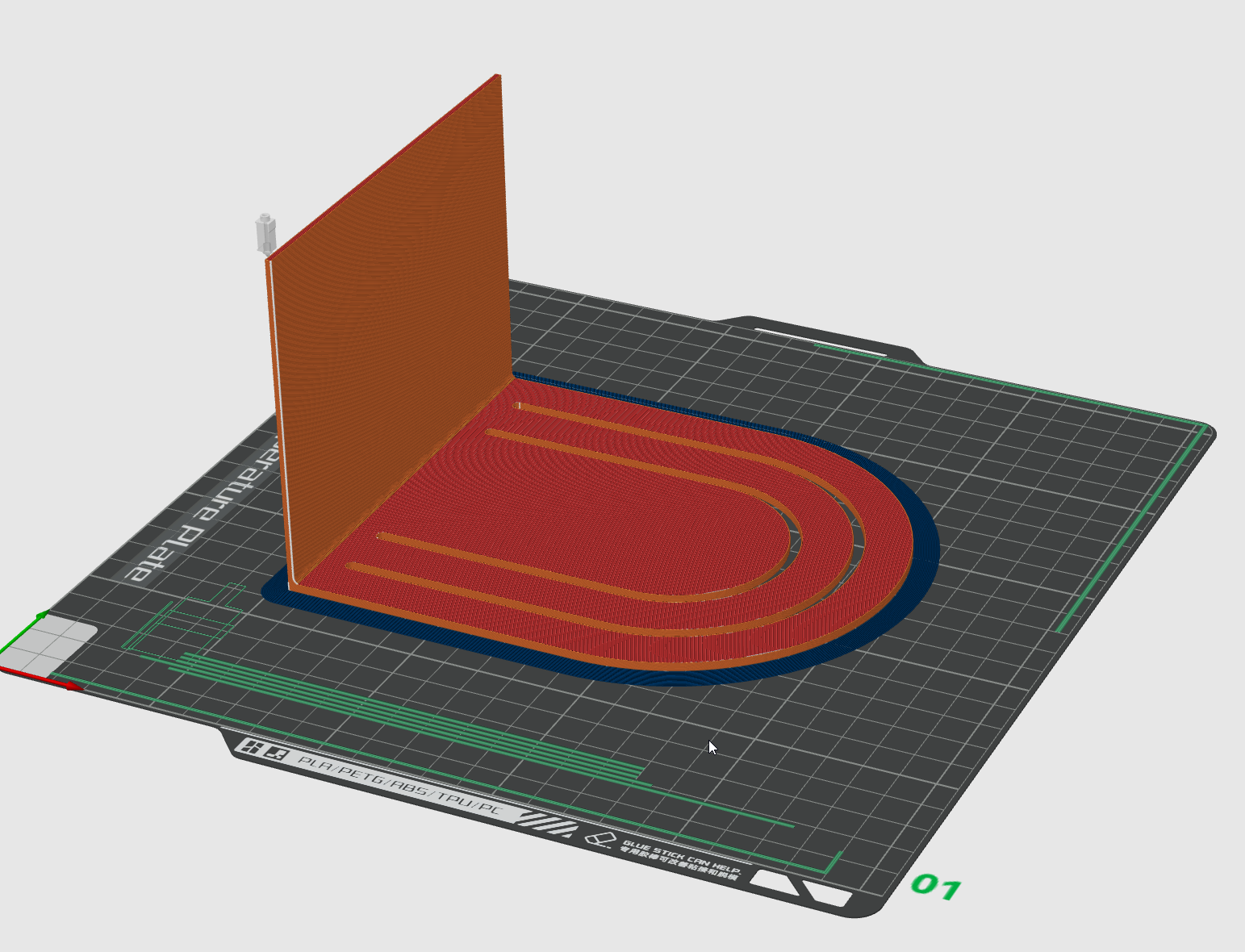
Task: Click the green plate number 01
Action: coord(936,886)
